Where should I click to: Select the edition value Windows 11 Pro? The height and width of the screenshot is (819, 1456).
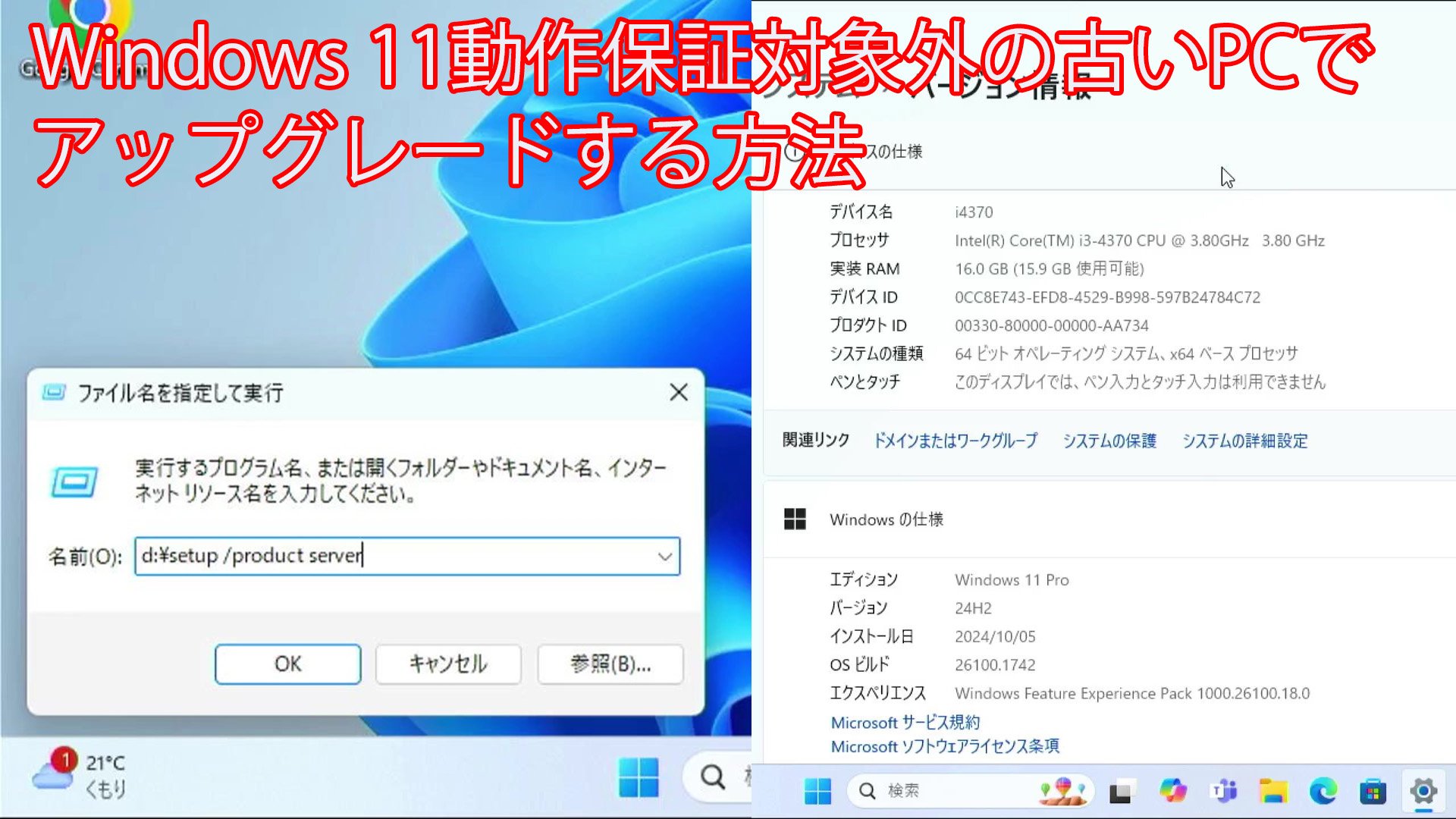click(1012, 580)
